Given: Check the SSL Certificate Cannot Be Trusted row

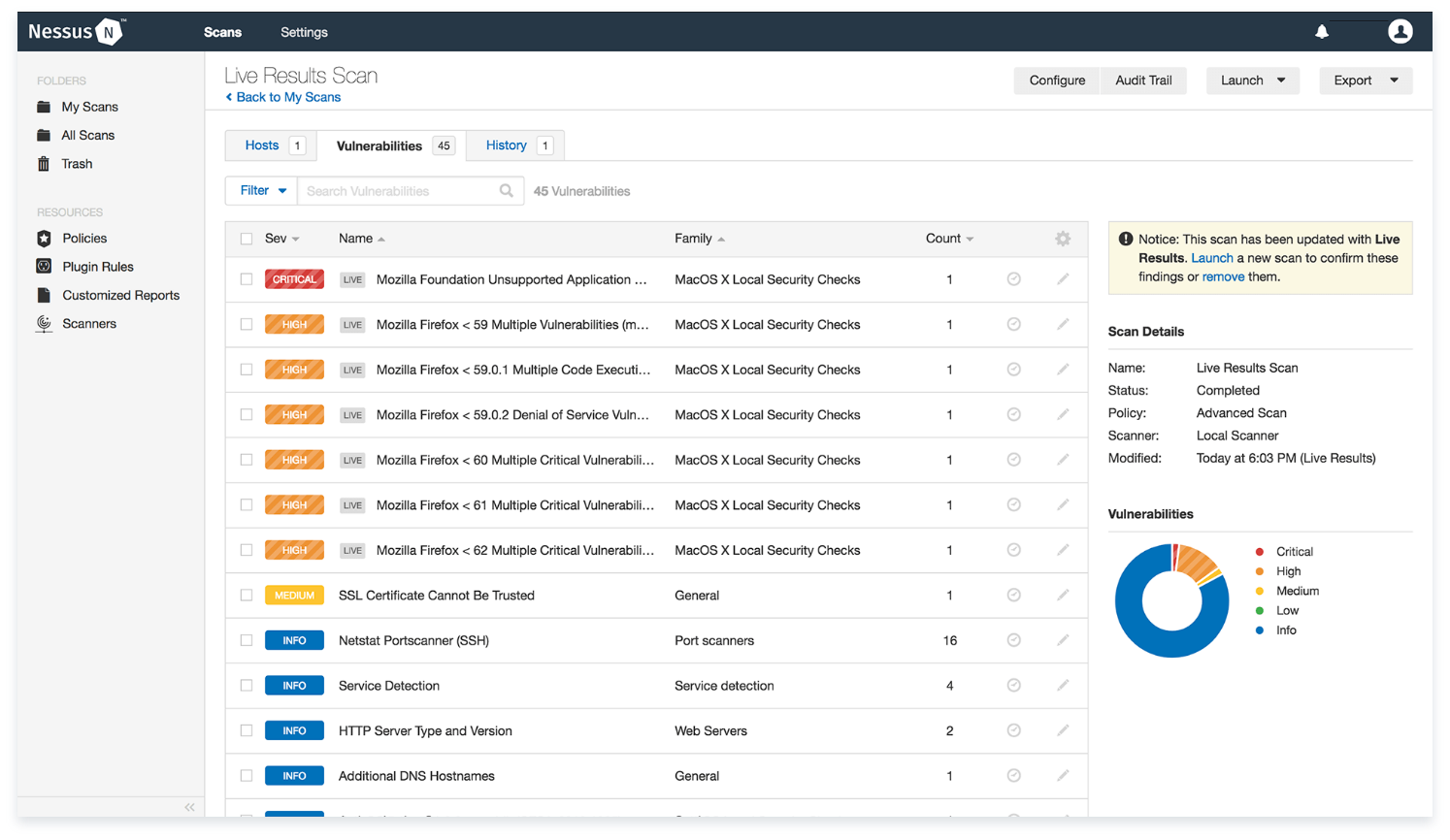Looking at the screenshot, I should click(x=247, y=595).
